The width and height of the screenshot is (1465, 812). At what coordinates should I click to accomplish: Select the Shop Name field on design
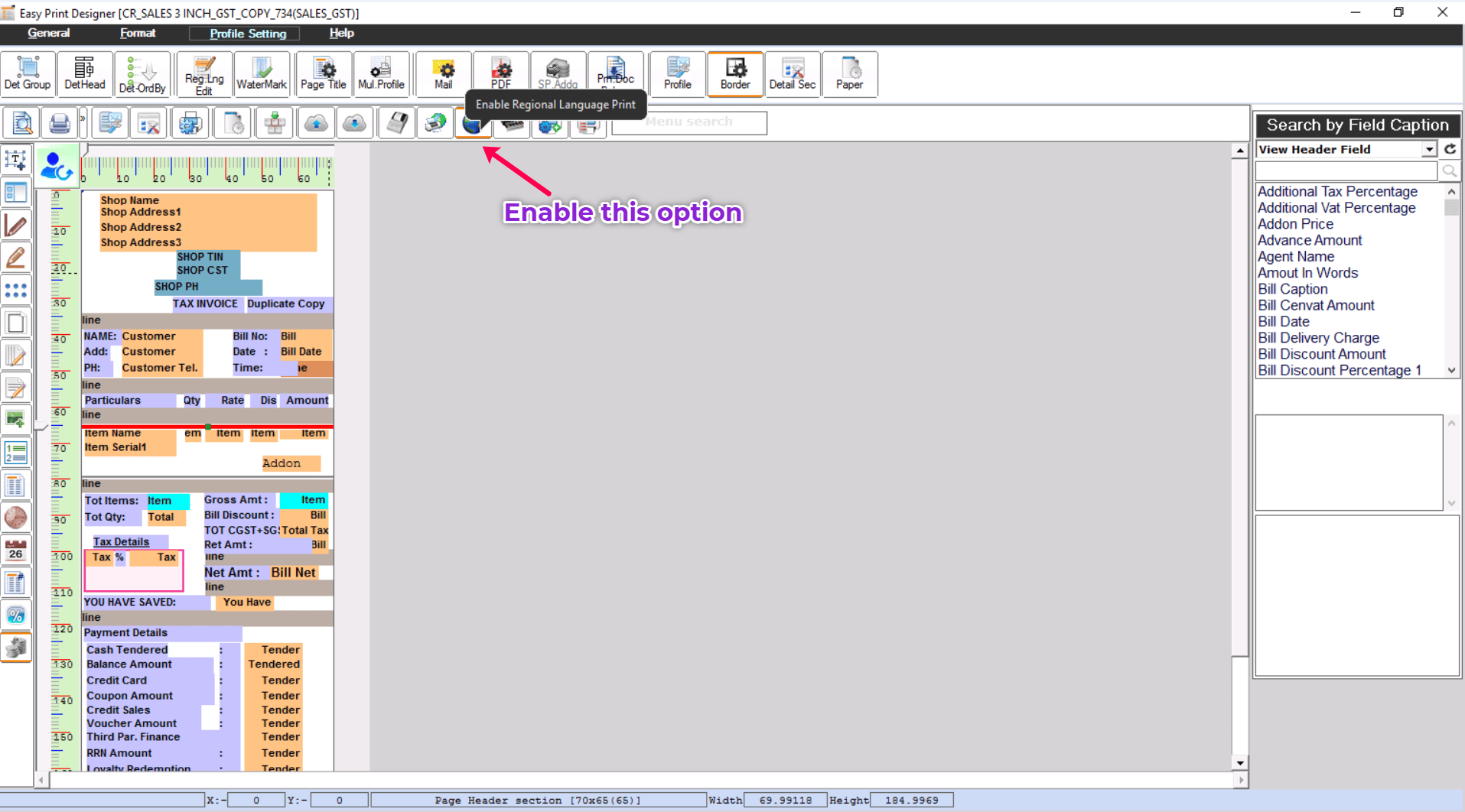130,200
